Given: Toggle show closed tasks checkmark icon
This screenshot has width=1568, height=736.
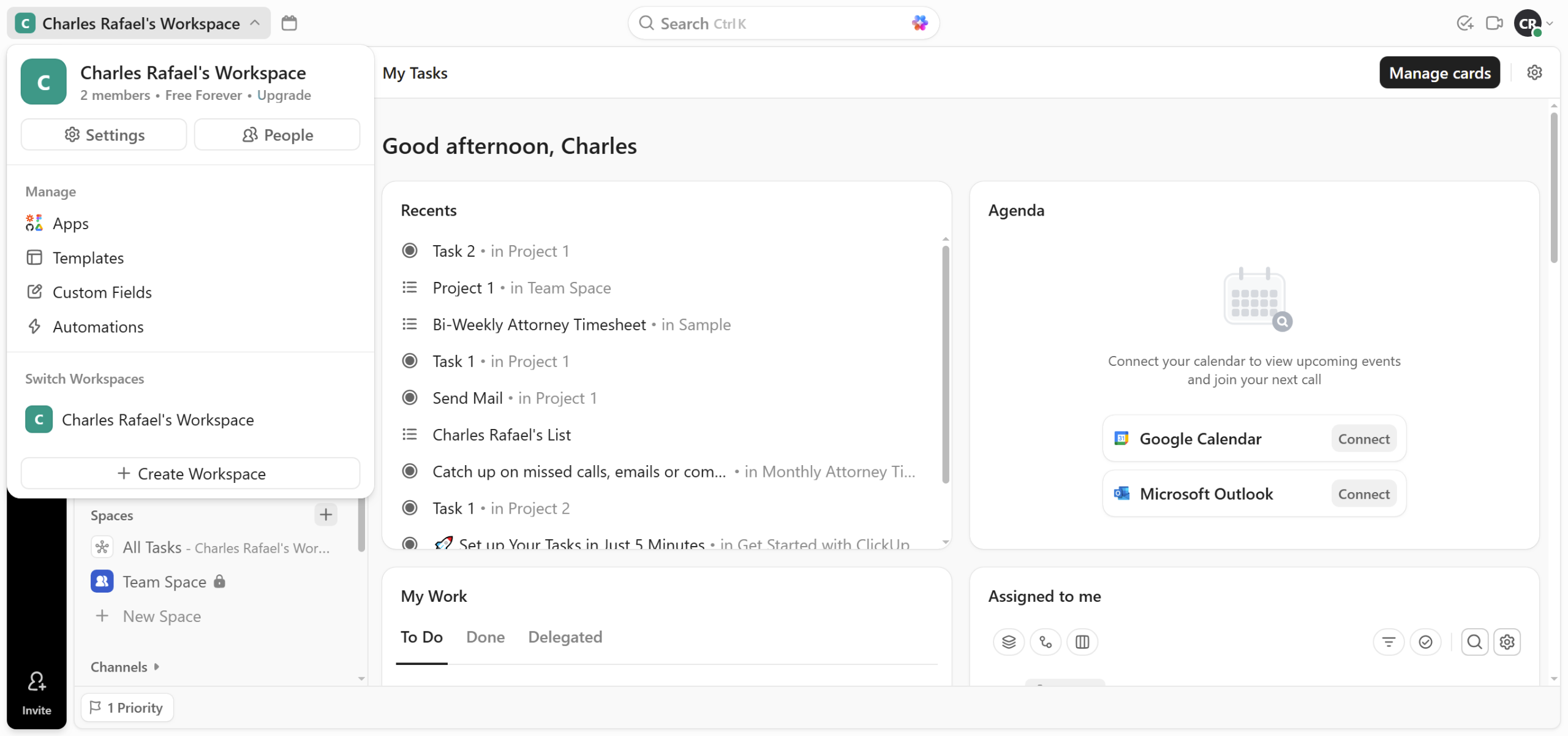Looking at the screenshot, I should tap(1425, 642).
